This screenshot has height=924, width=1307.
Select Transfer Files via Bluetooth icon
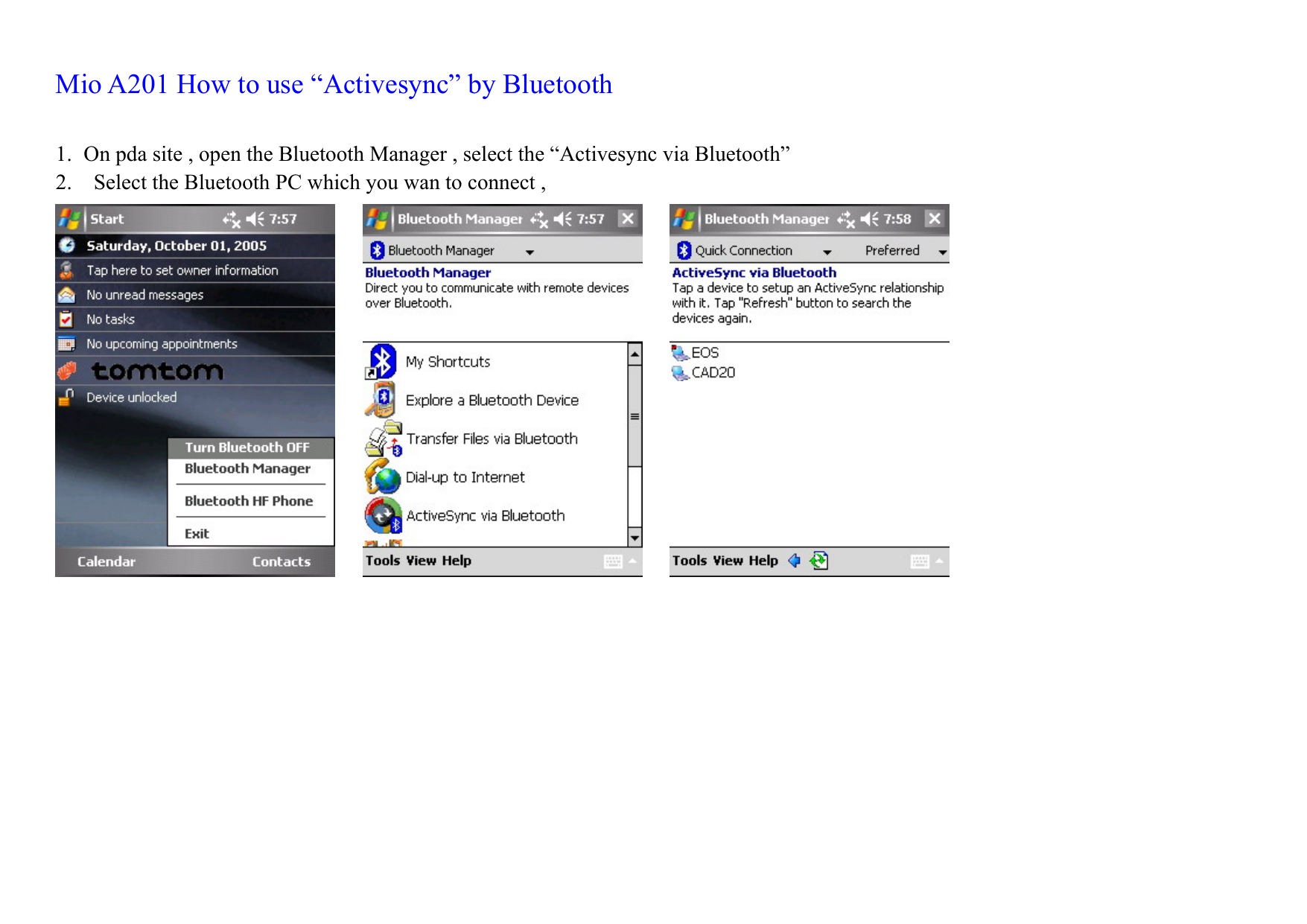[383, 439]
